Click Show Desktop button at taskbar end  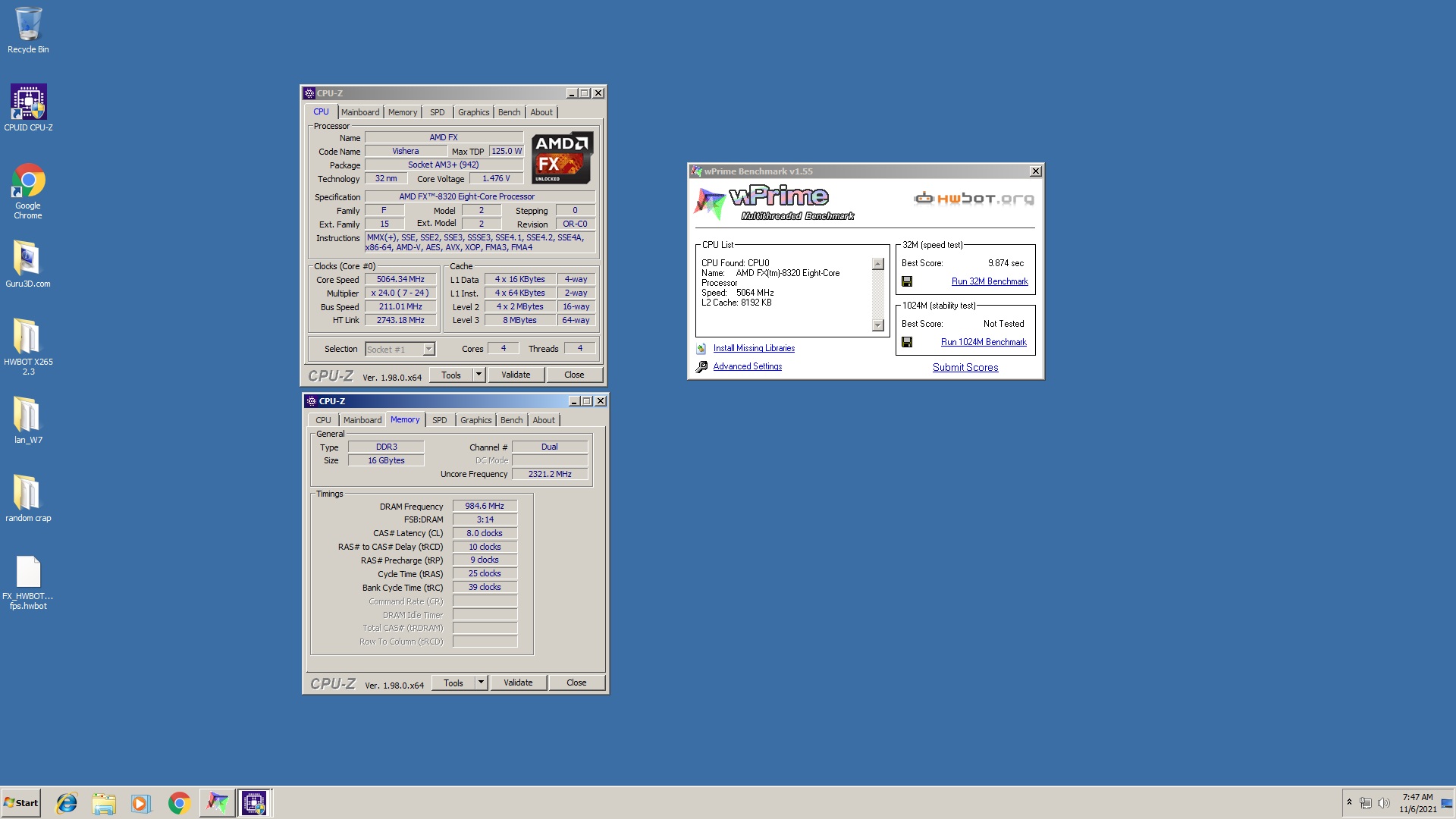pos(1447,803)
